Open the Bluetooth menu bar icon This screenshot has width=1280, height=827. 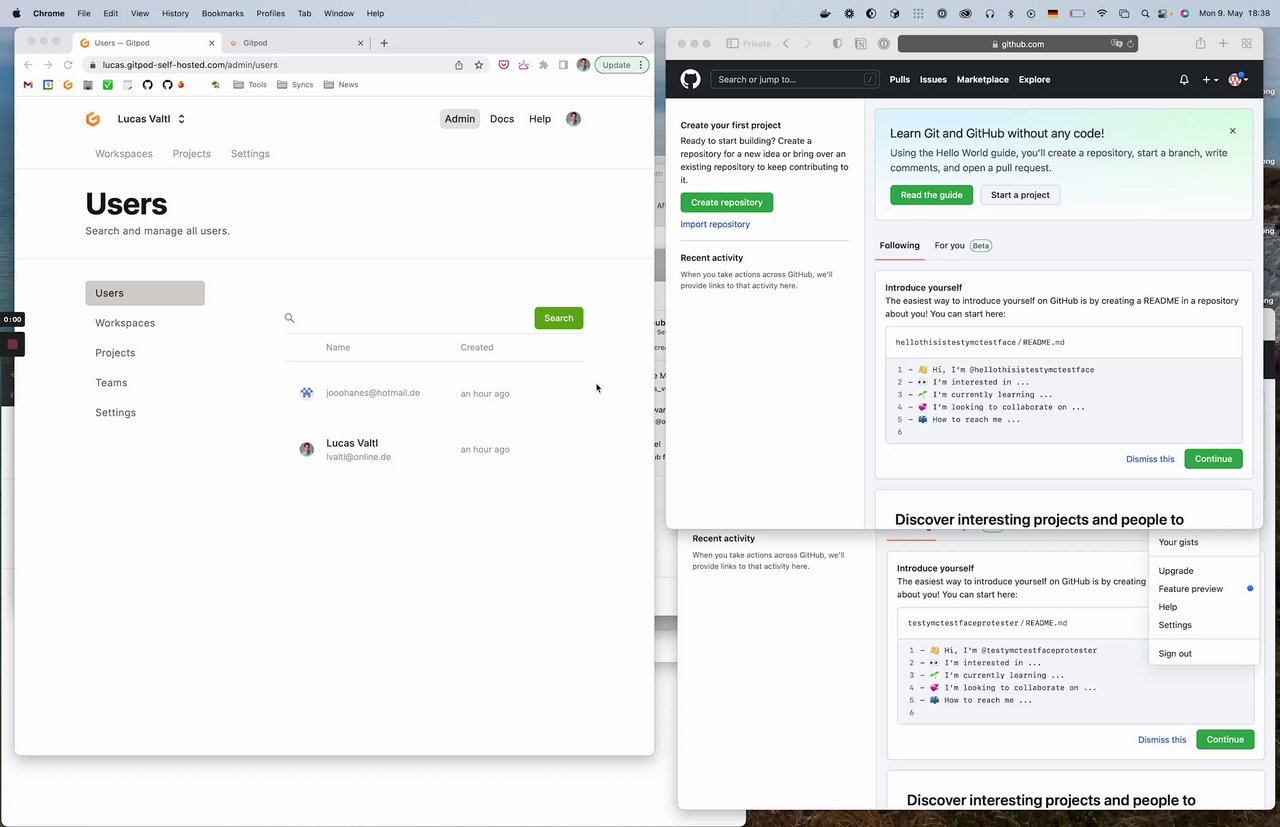[x=1010, y=14]
